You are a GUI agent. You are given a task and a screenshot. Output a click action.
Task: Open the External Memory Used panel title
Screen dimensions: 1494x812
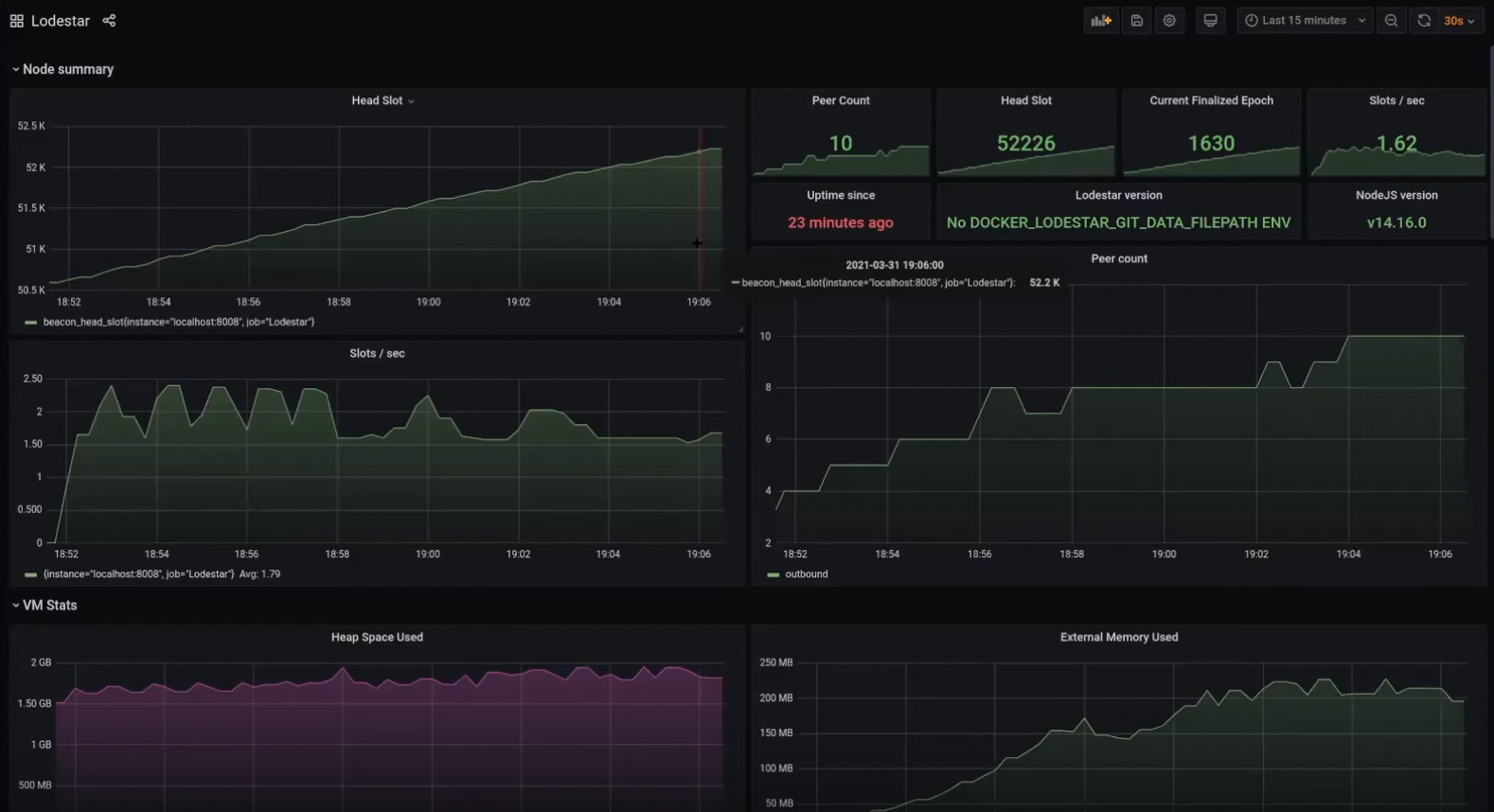coord(1119,637)
